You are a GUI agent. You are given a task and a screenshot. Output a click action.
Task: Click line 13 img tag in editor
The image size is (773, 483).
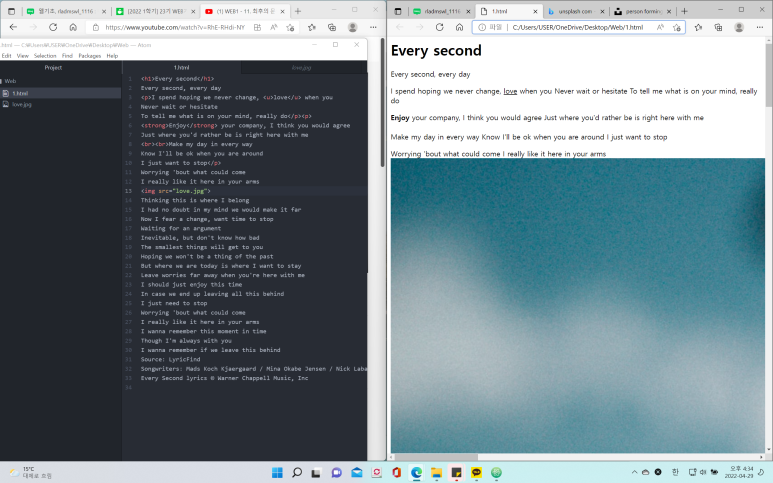pyautogui.click(x=176, y=191)
